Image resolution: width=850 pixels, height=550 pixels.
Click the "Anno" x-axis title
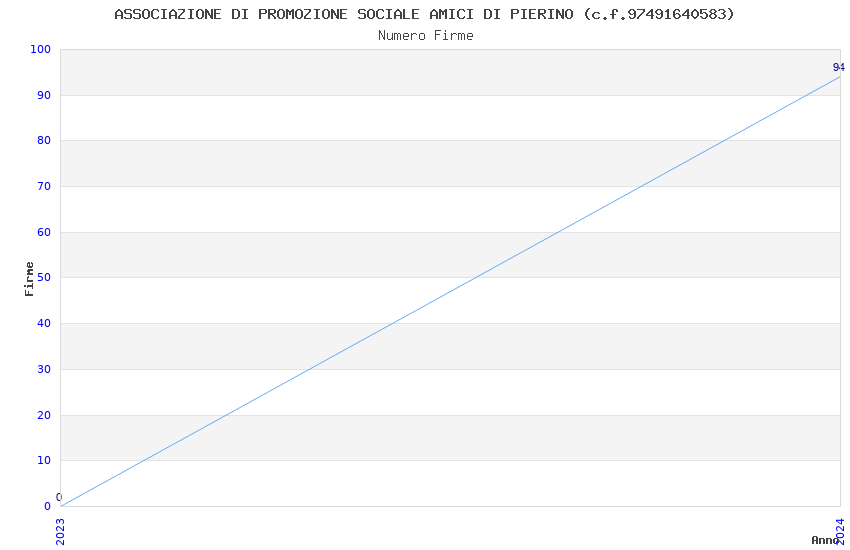pos(825,540)
